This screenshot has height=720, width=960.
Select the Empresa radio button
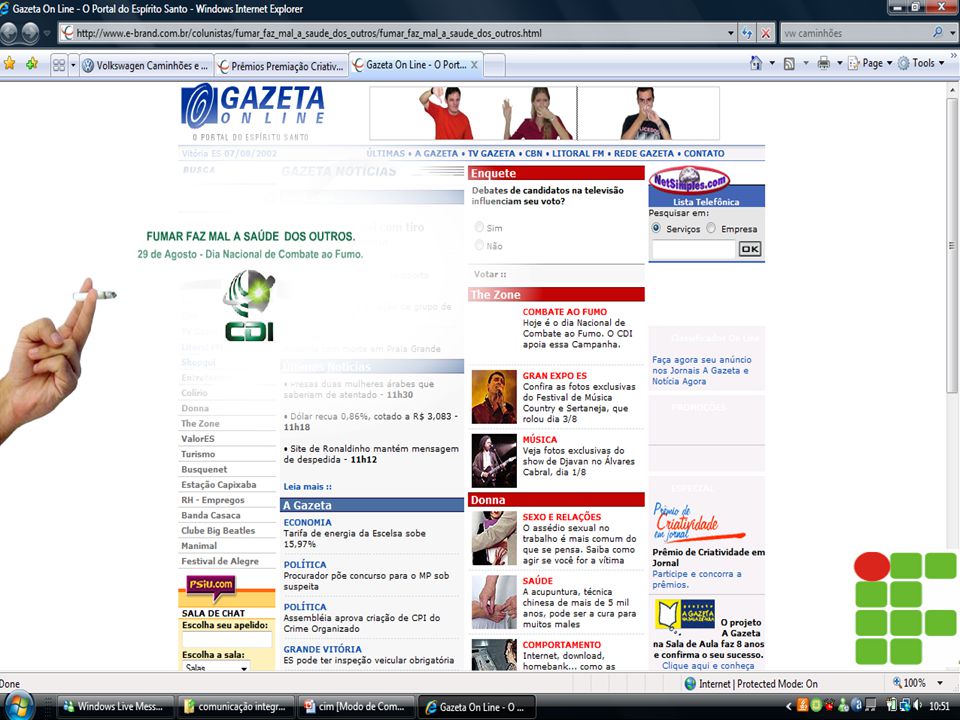click(x=711, y=228)
